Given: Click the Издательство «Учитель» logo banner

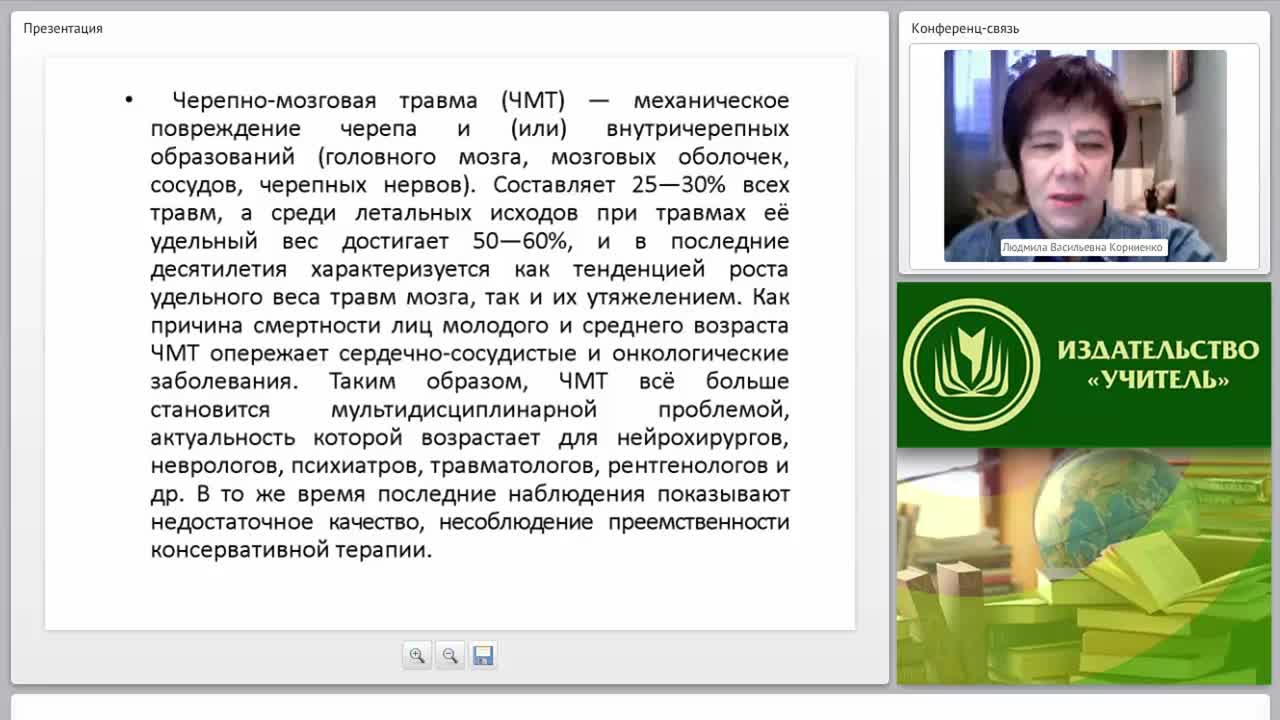Looking at the screenshot, I should pyautogui.click(x=1084, y=365).
